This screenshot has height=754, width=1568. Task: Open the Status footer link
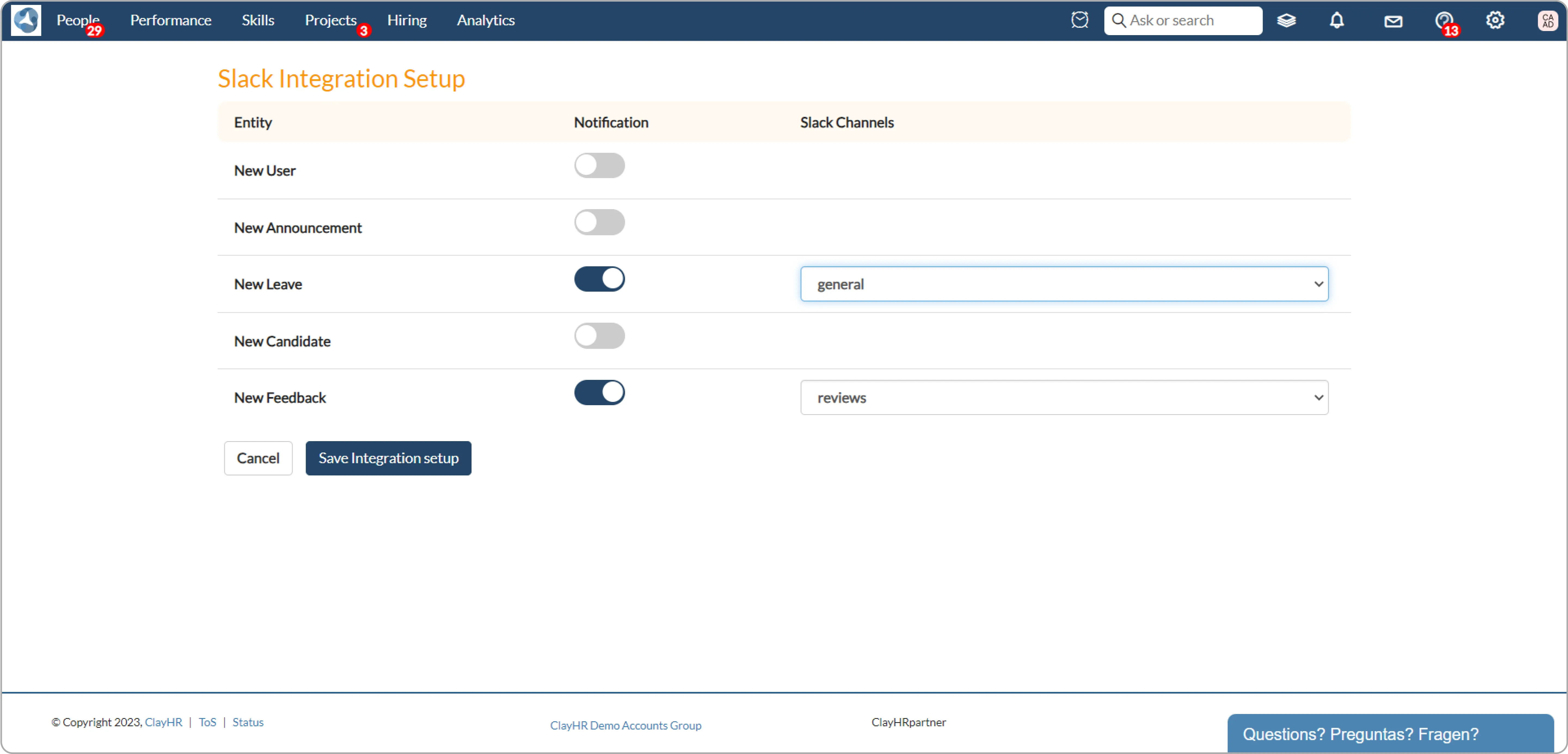click(248, 722)
